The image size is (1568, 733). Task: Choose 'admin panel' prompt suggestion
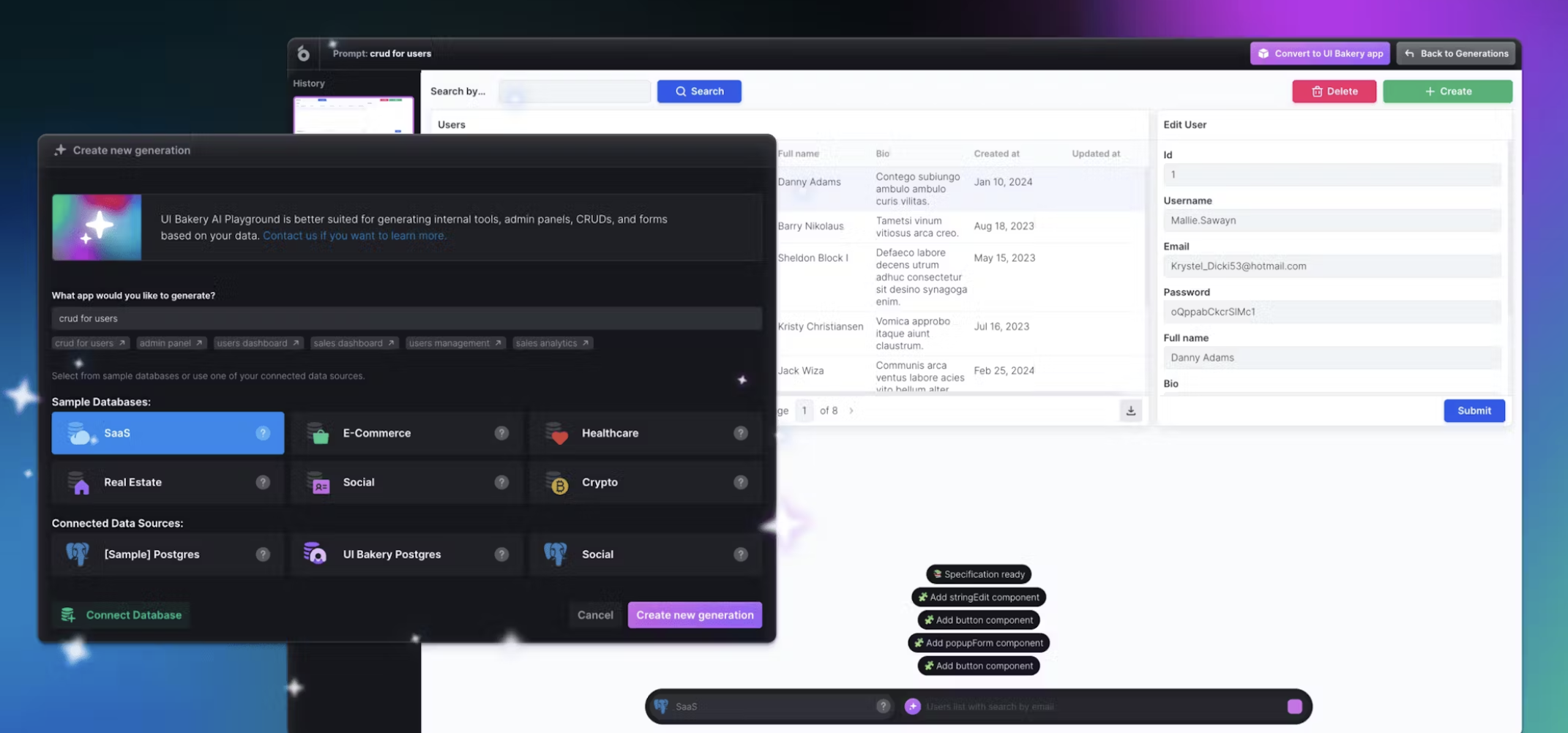point(171,343)
